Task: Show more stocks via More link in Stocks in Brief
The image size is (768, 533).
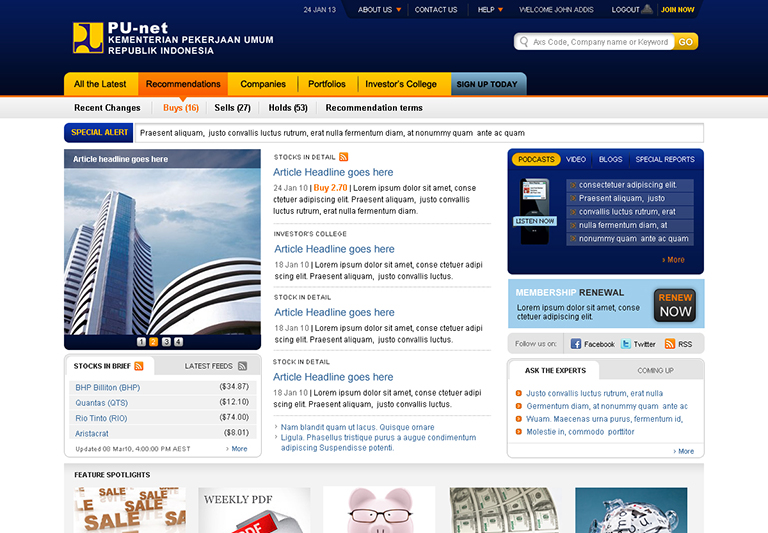Action: 237,449
